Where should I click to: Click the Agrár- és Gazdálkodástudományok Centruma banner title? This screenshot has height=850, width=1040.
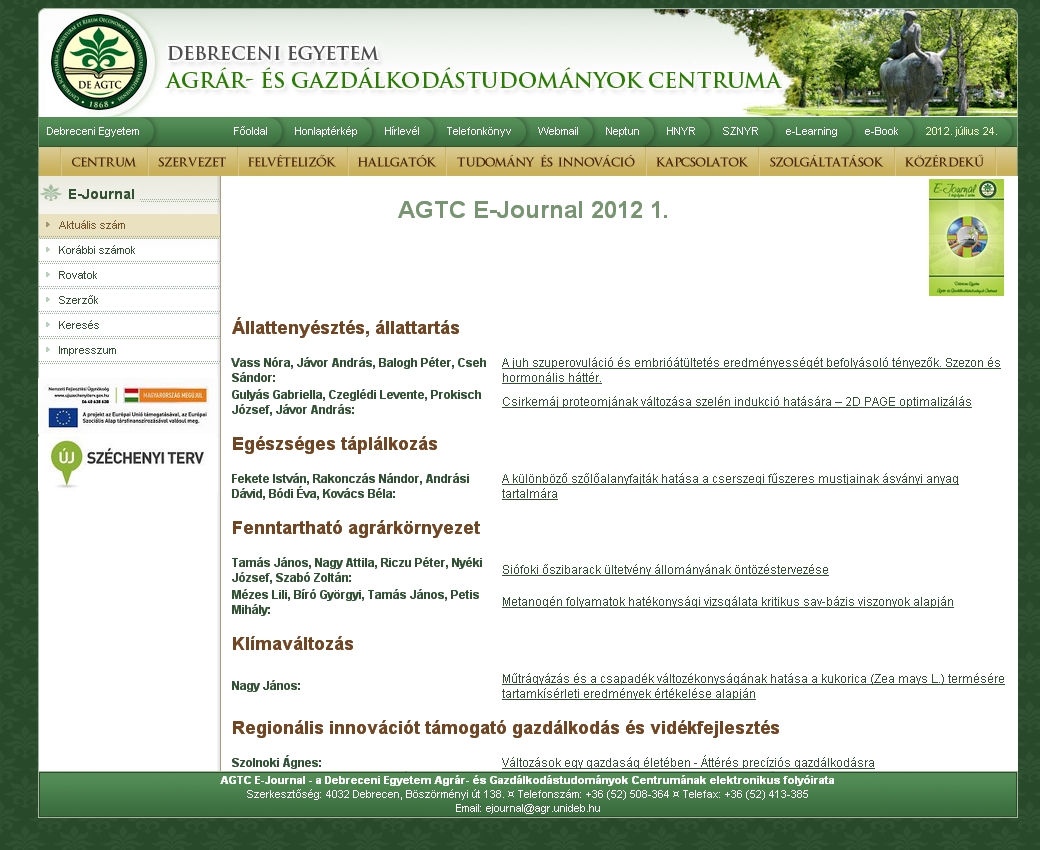[x=474, y=80]
